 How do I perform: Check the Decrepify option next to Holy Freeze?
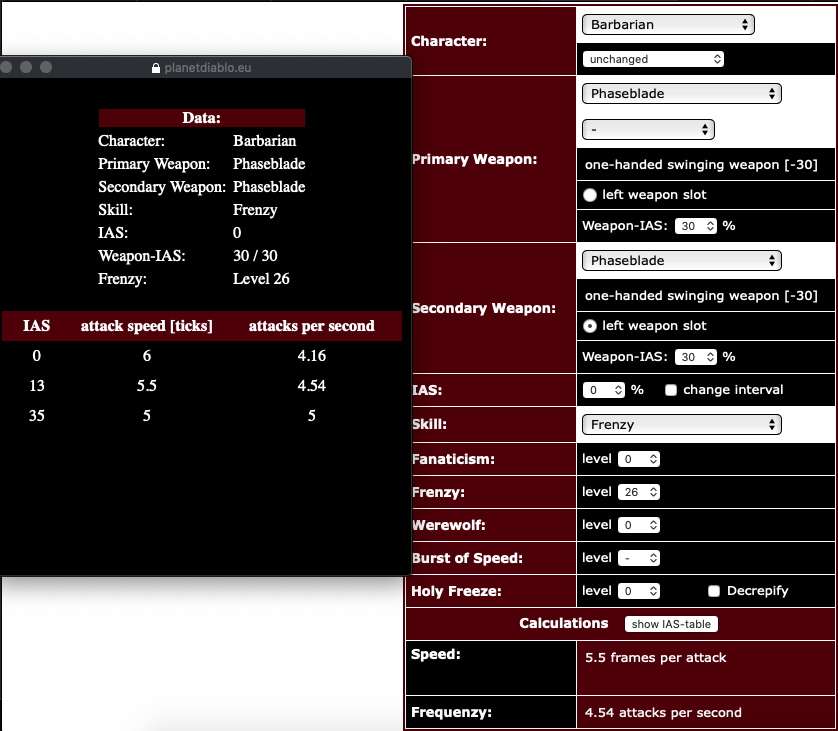[714, 591]
